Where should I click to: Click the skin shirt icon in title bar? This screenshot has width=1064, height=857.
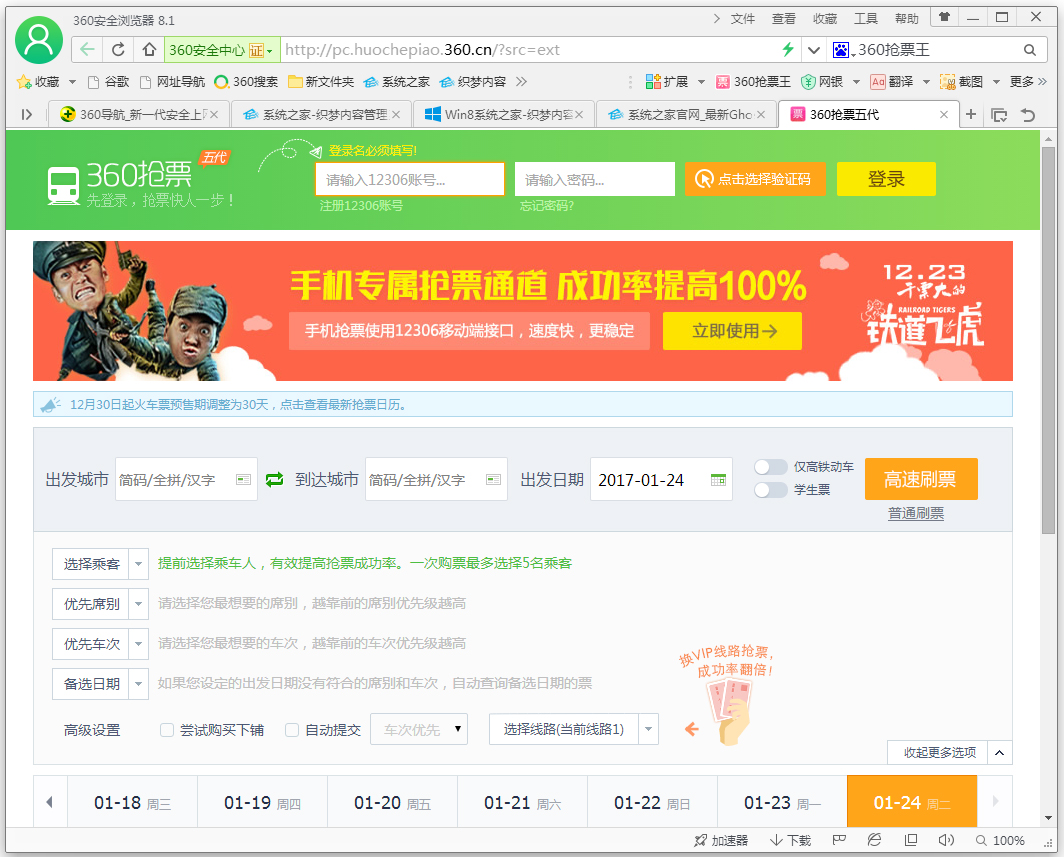[x=944, y=17]
